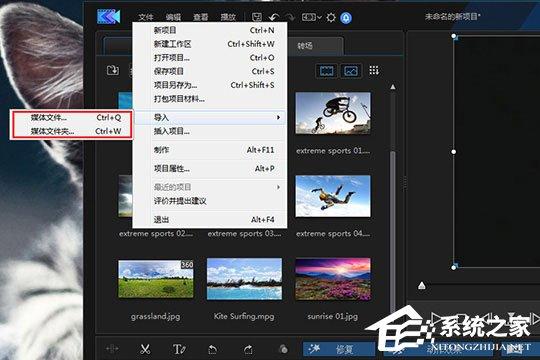Select the sunrise 01.jpg thumbnail

[333, 279]
